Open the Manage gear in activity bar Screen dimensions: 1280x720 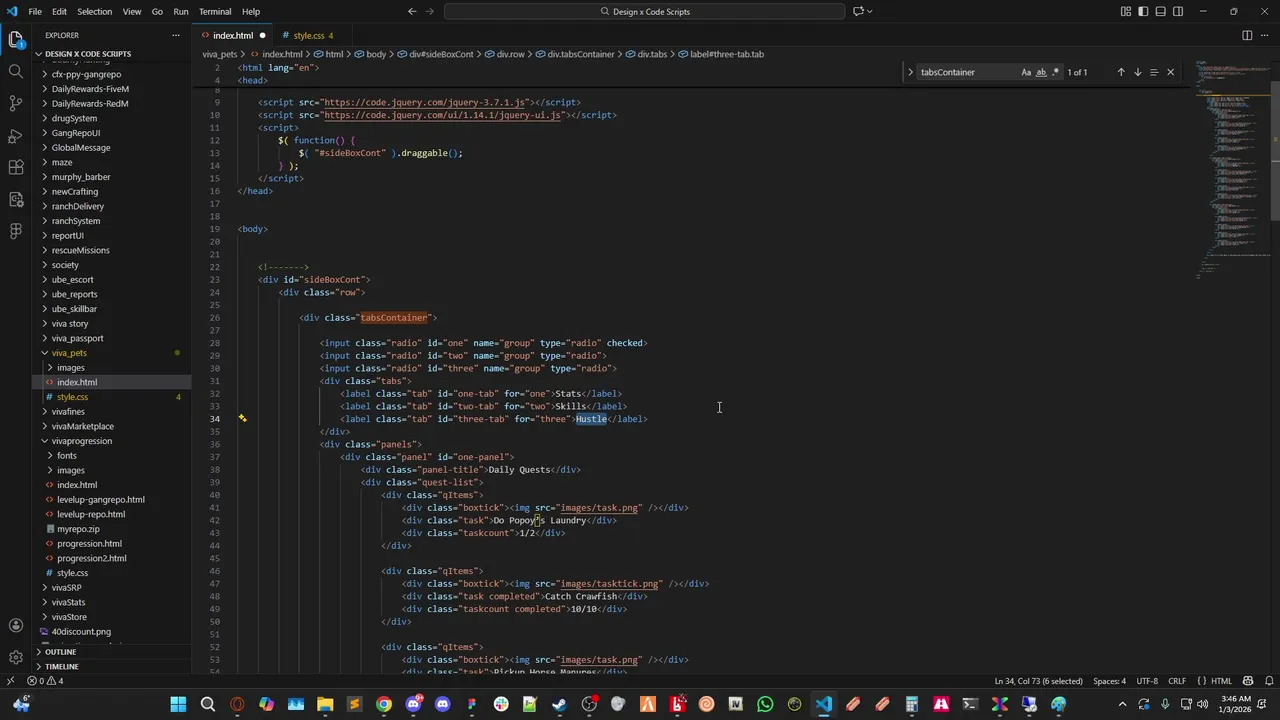[x=16, y=657]
